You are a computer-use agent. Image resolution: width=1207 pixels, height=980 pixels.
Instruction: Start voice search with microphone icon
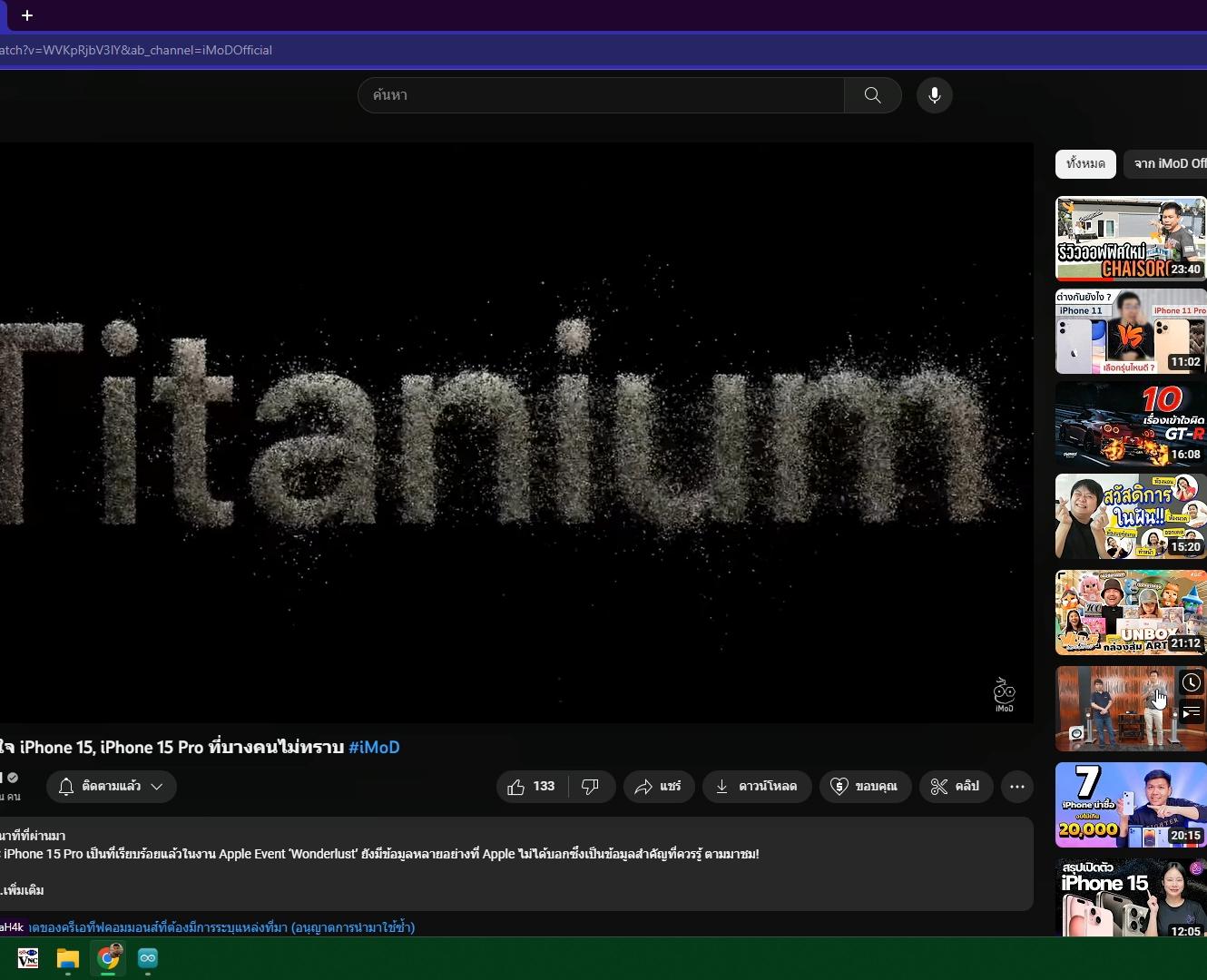click(x=934, y=95)
